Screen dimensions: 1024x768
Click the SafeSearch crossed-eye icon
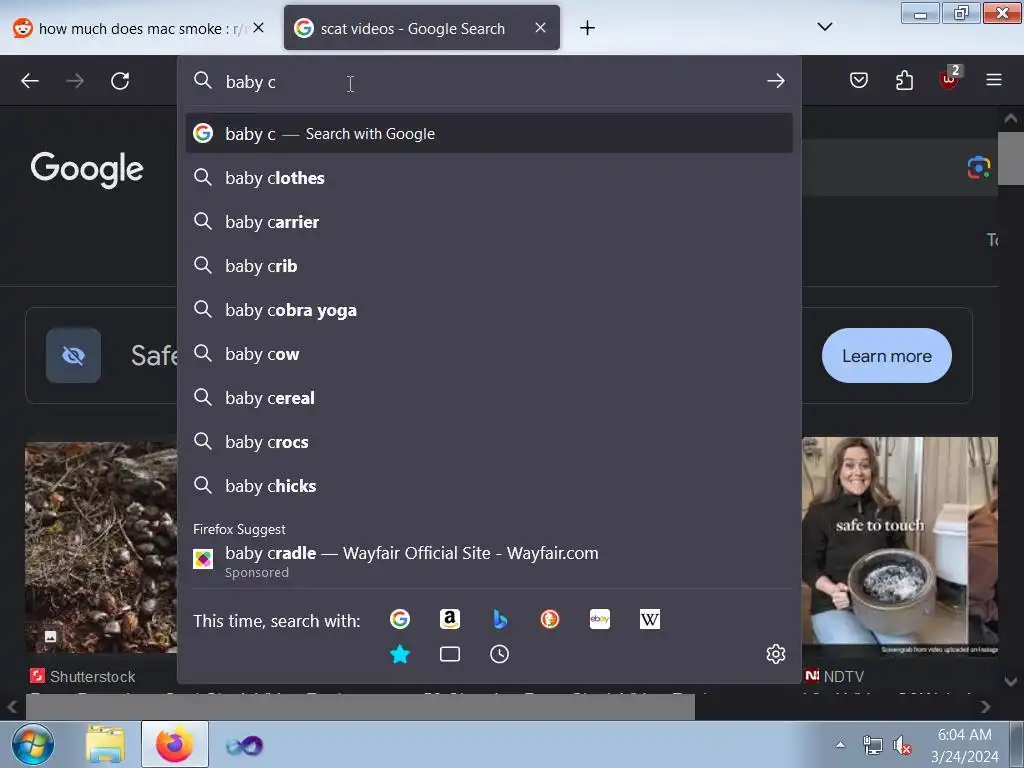[73, 355]
